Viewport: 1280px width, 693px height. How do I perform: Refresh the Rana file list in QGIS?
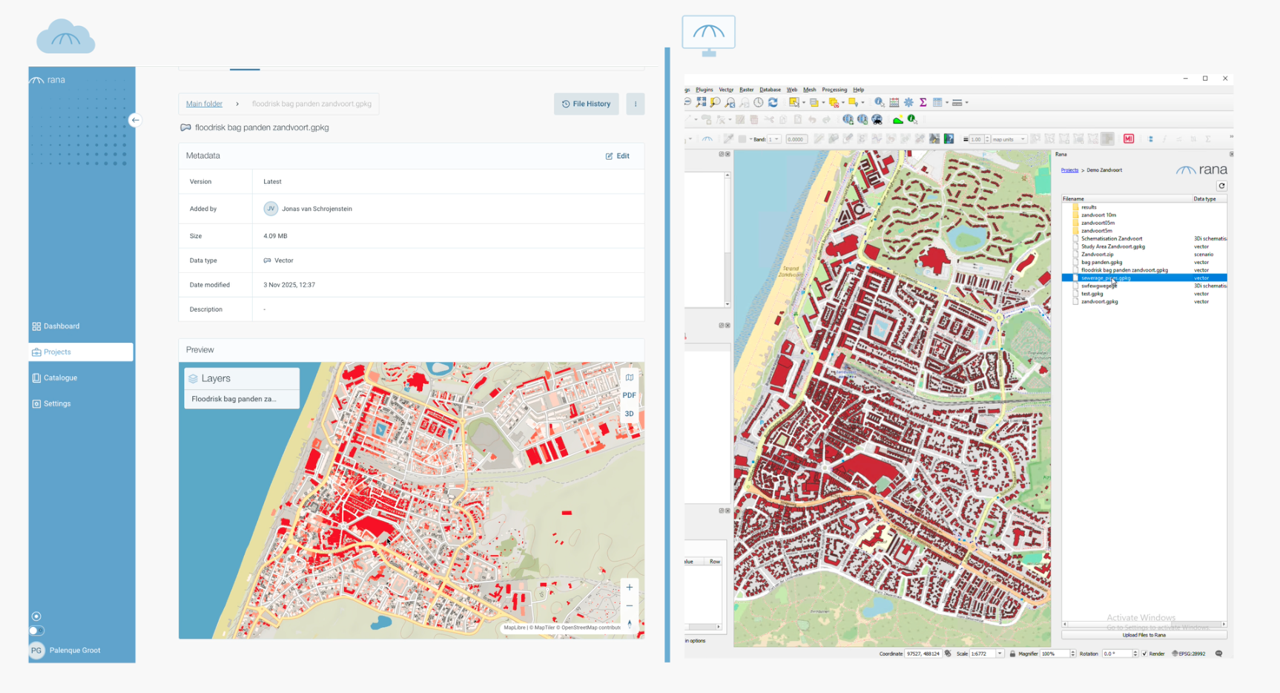1221,186
